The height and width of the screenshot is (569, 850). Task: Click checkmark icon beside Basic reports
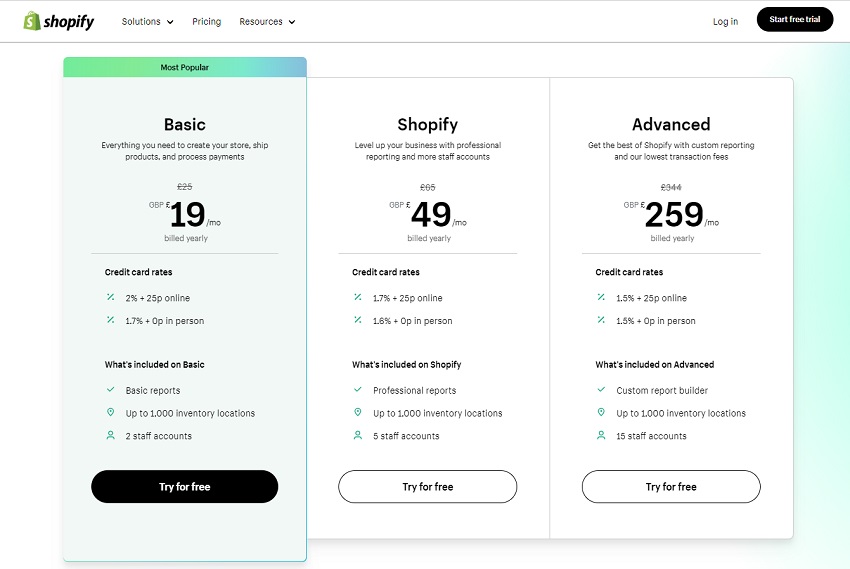111,389
